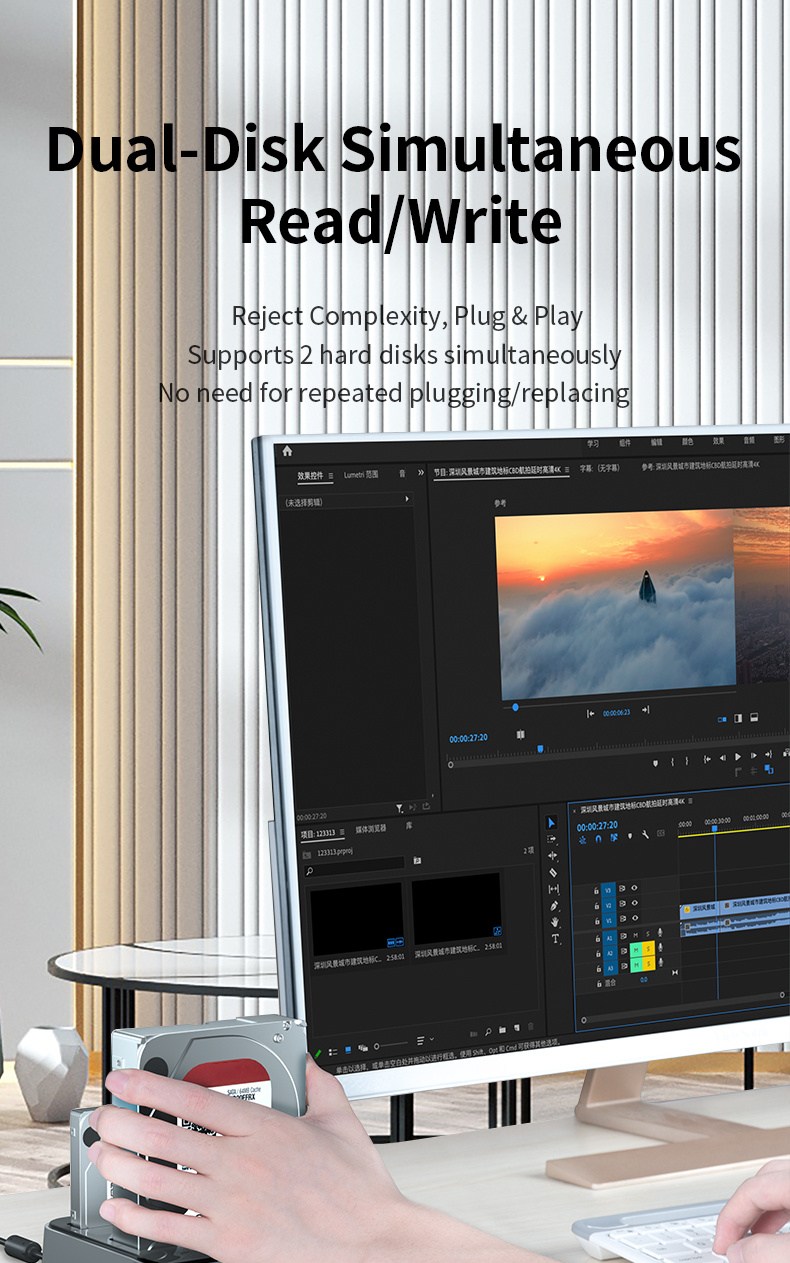Add marker from timeline header icon
This screenshot has width=790, height=1263.
(x=629, y=837)
